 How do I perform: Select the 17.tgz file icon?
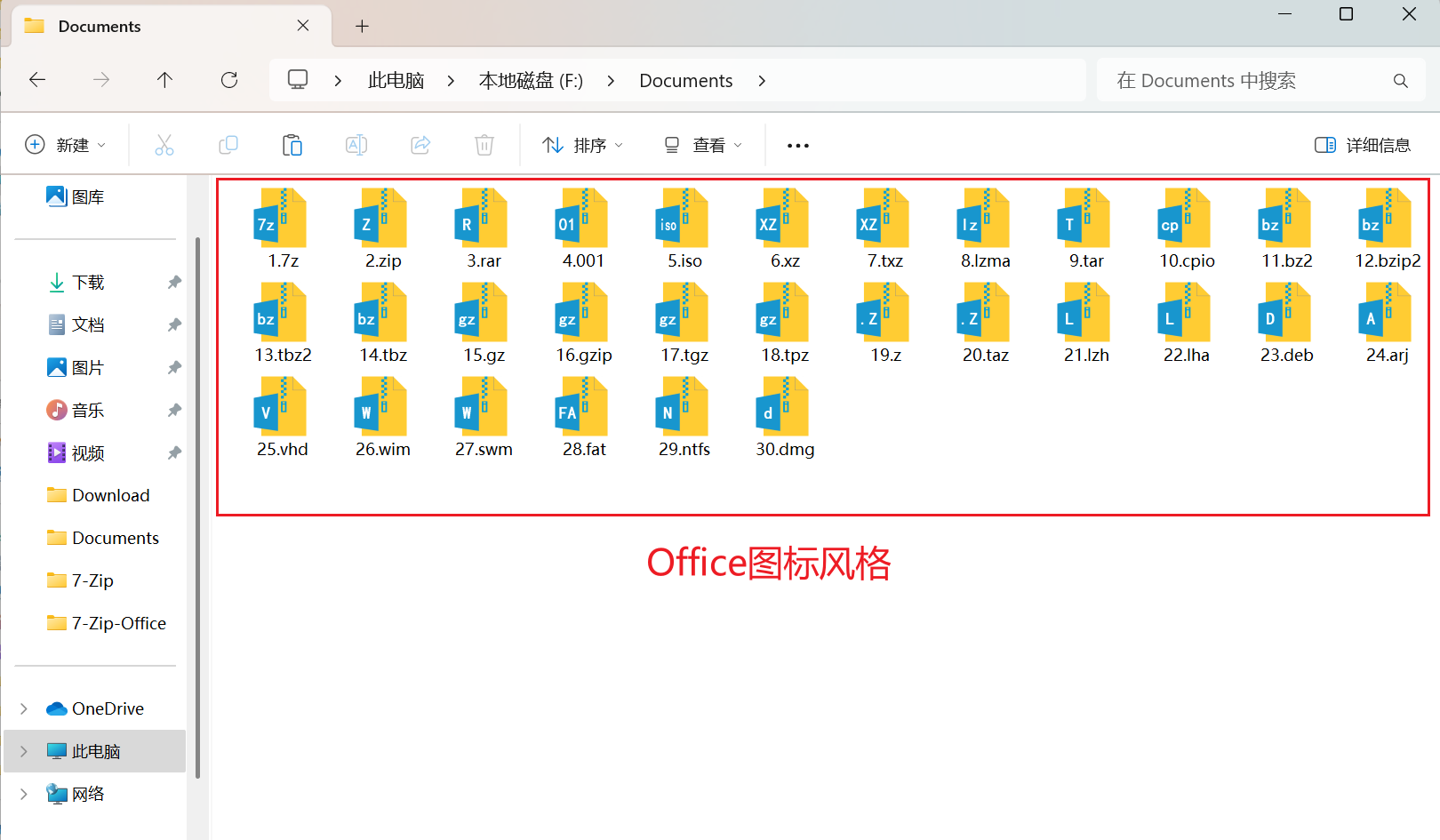682,312
